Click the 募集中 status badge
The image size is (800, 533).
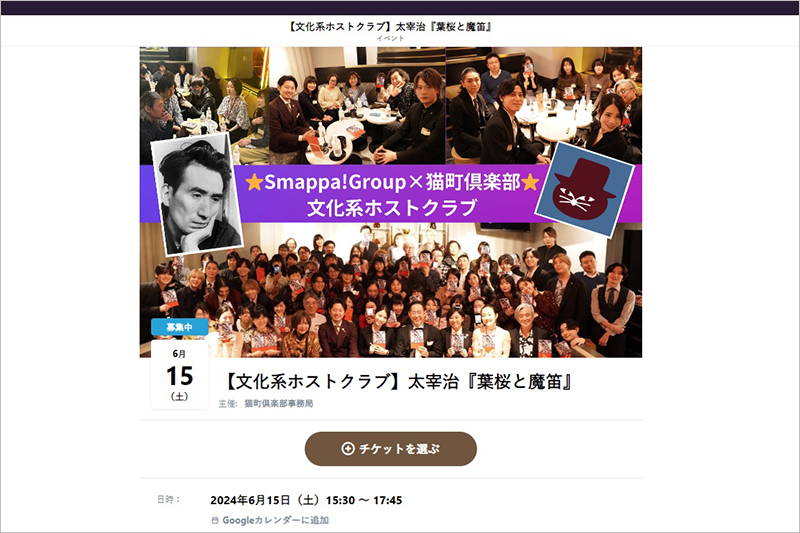tap(180, 327)
